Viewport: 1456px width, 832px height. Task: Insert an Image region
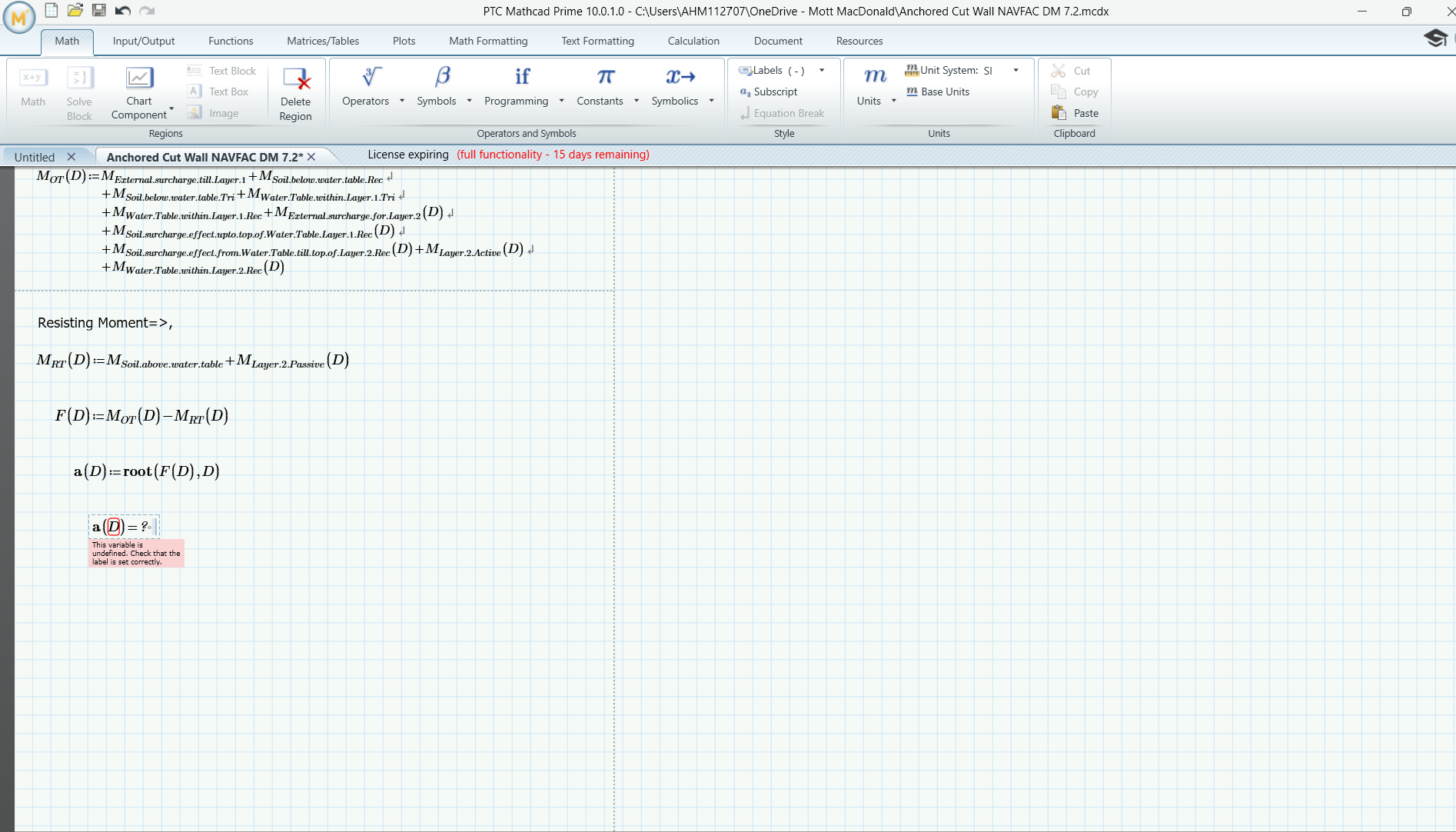click(218, 112)
